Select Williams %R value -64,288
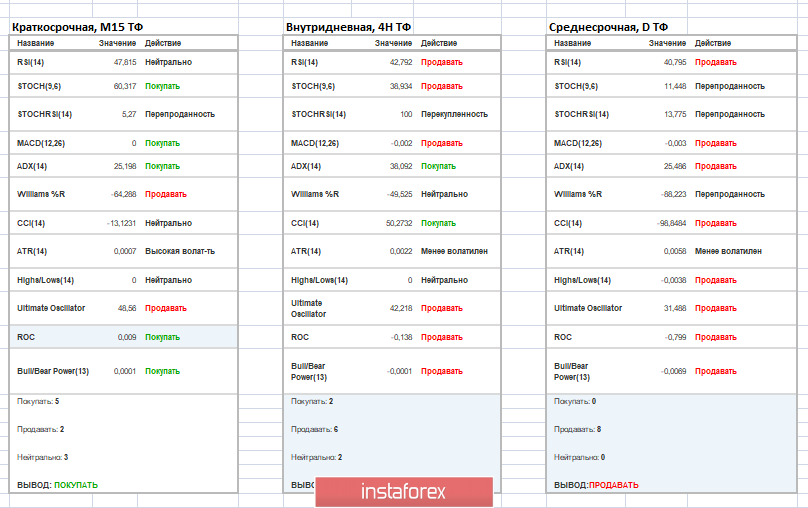This screenshot has height=508, width=808. click(x=124, y=194)
